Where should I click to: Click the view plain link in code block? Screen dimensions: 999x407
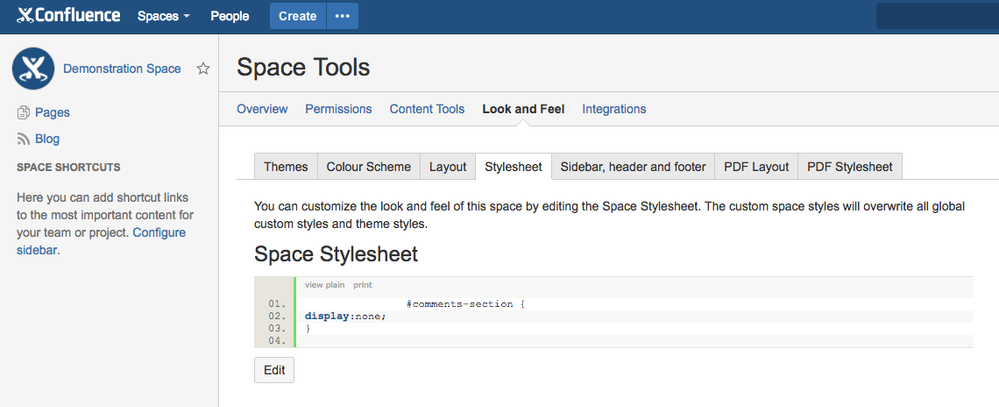[324, 285]
